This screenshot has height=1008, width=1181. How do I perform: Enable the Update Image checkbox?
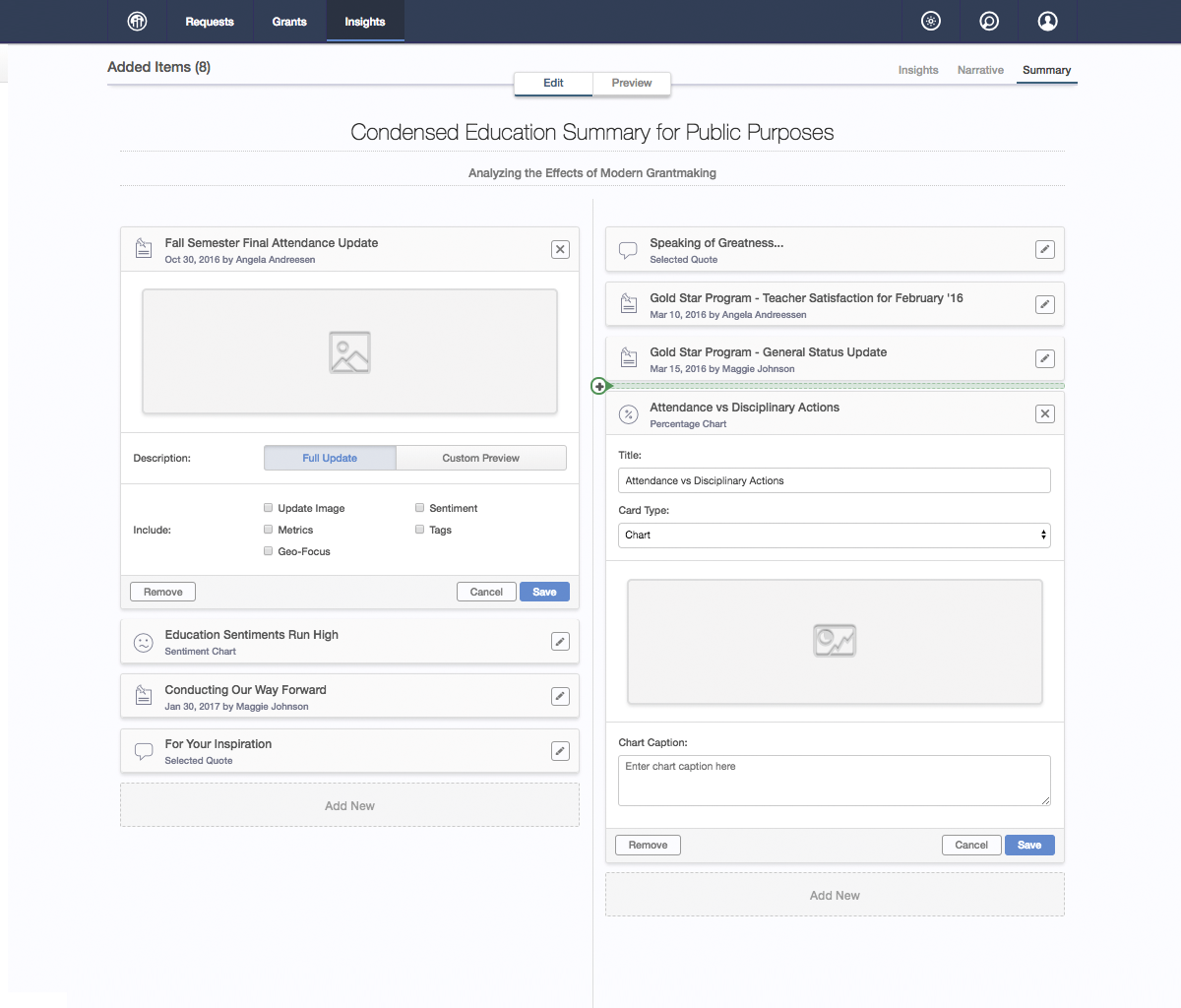(268, 508)
